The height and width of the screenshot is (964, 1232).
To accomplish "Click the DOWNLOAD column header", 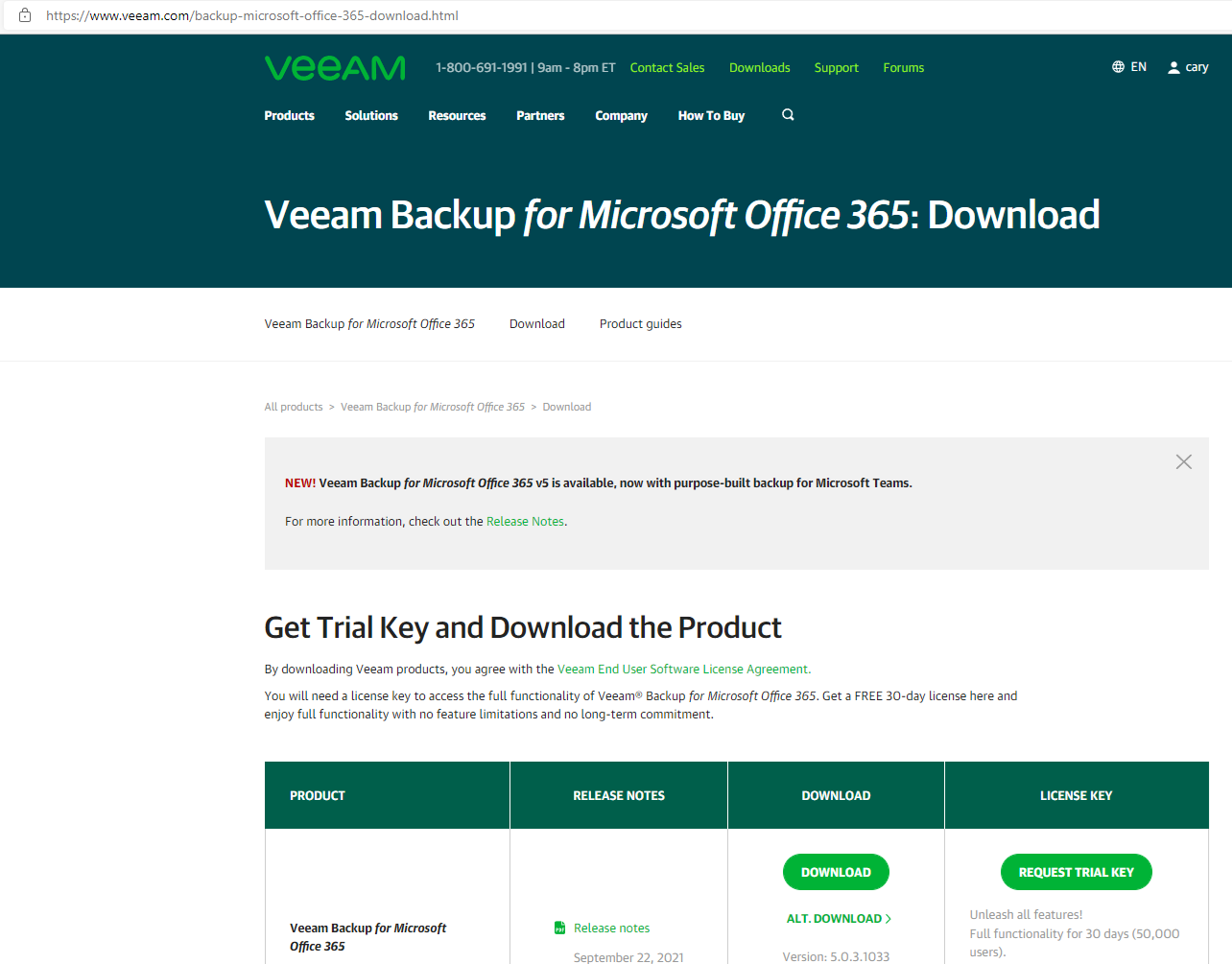I will point(837,796).
